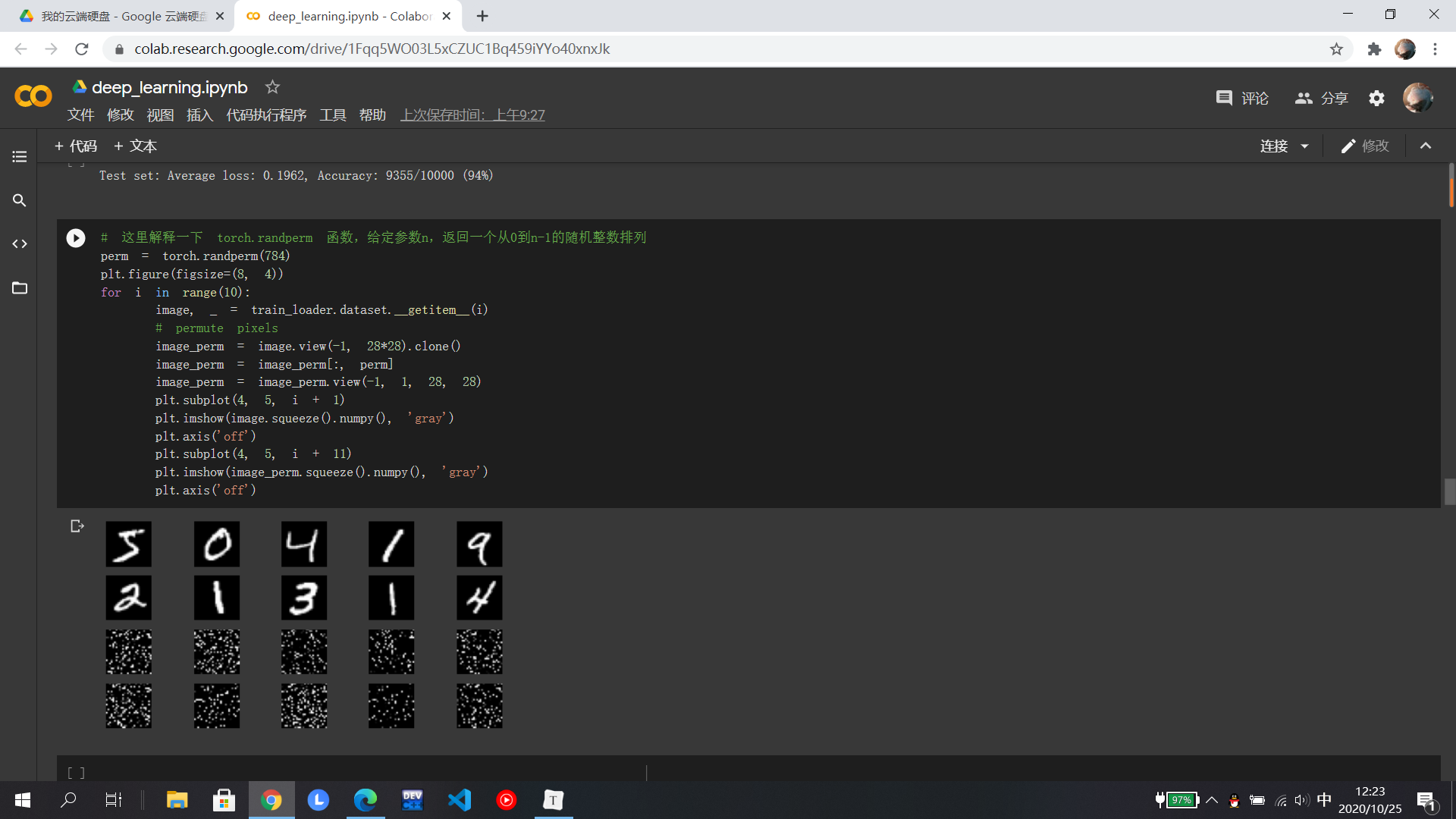Open the 修改 editing mode menu
1456x819 pixels.
1365,146
